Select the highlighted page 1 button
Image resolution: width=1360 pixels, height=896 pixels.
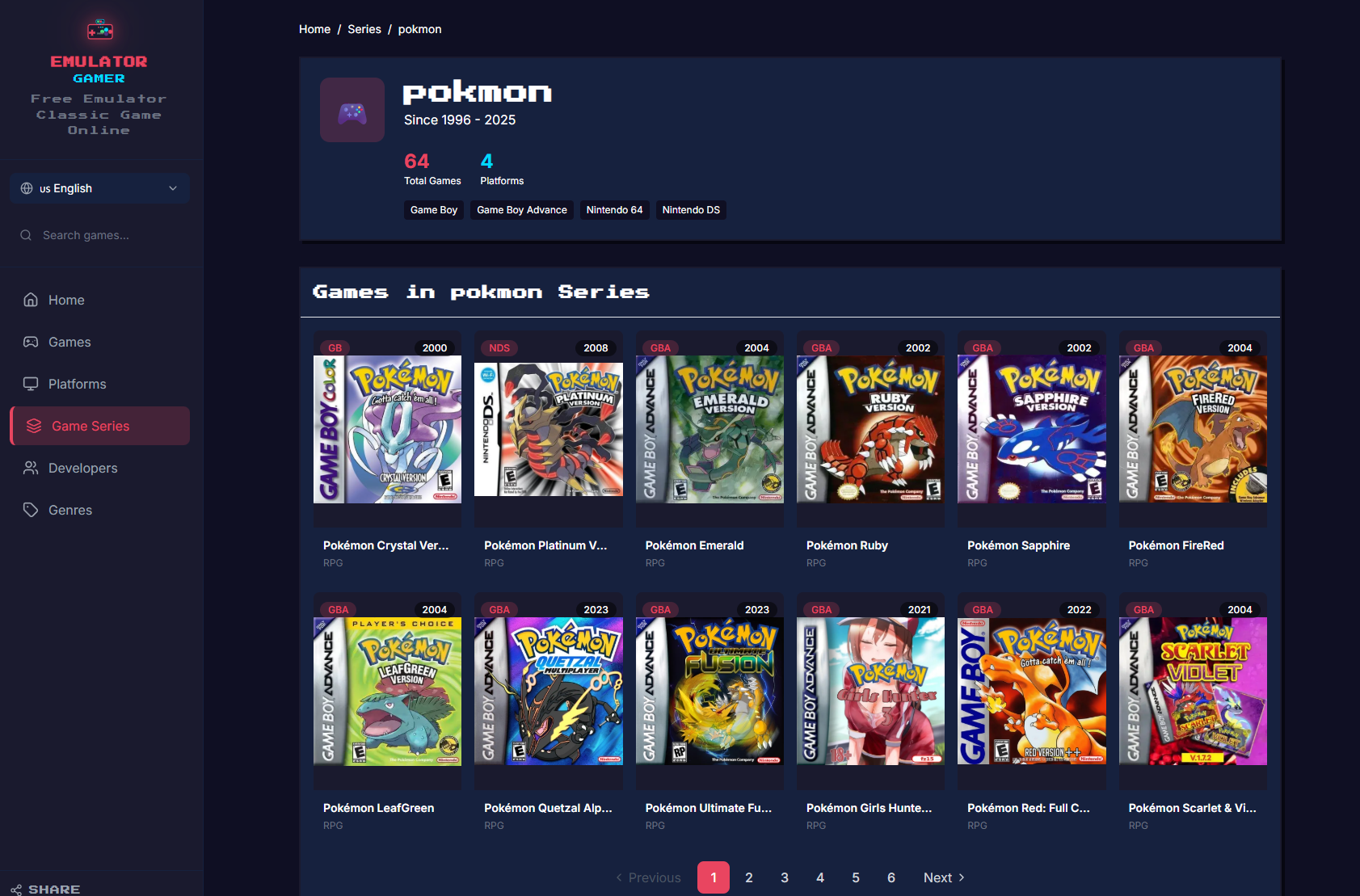click(x=713, y=877)
